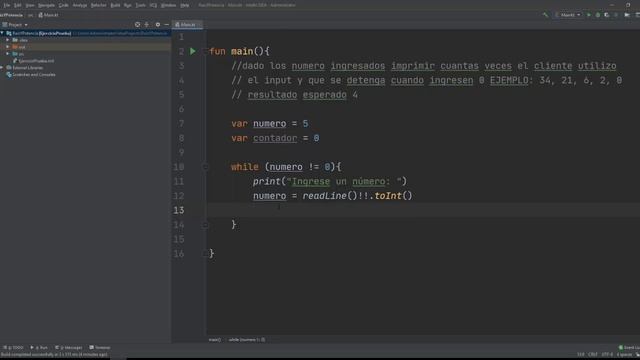Screen dimensions: 640x360
Task: Click the UTF-8 encoding status entry
Action: pyautogui.click(x=607, y=355)
